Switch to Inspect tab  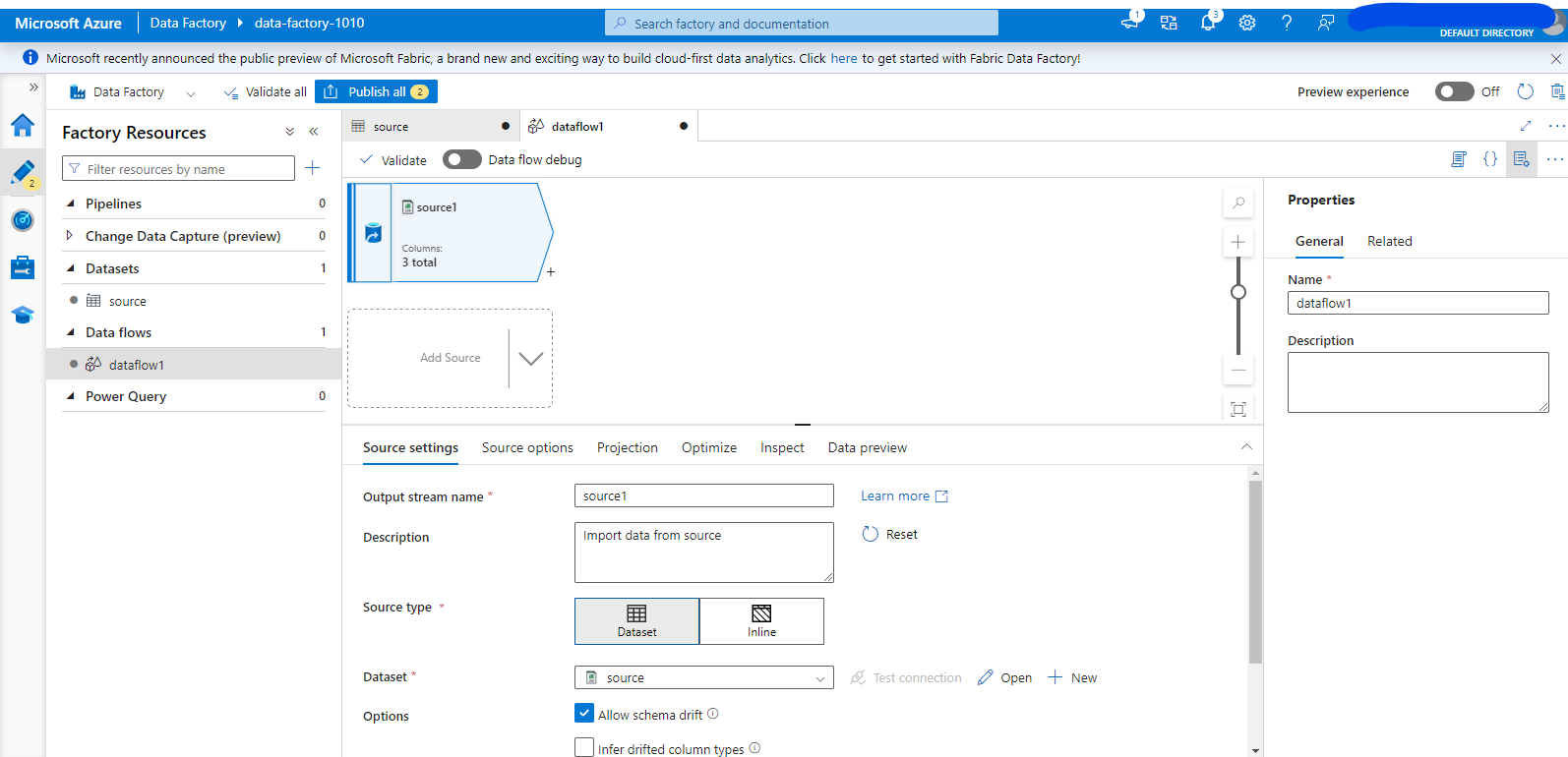(x=782, y=447)
